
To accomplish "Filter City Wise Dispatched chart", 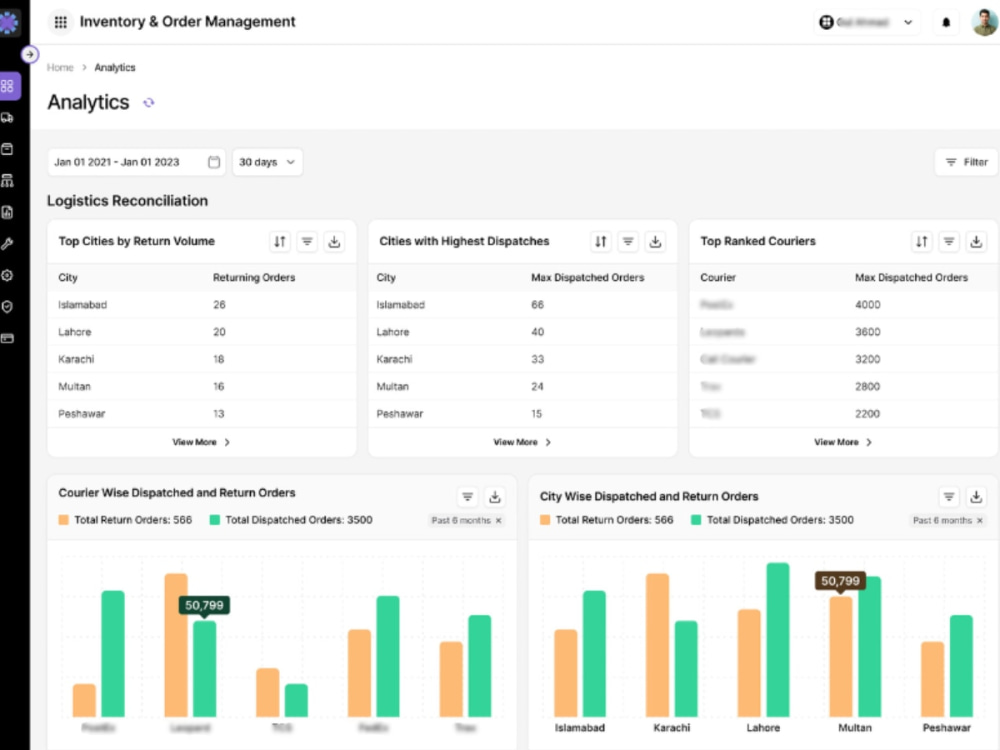I will pyautogui.click(x=949, y=497).
